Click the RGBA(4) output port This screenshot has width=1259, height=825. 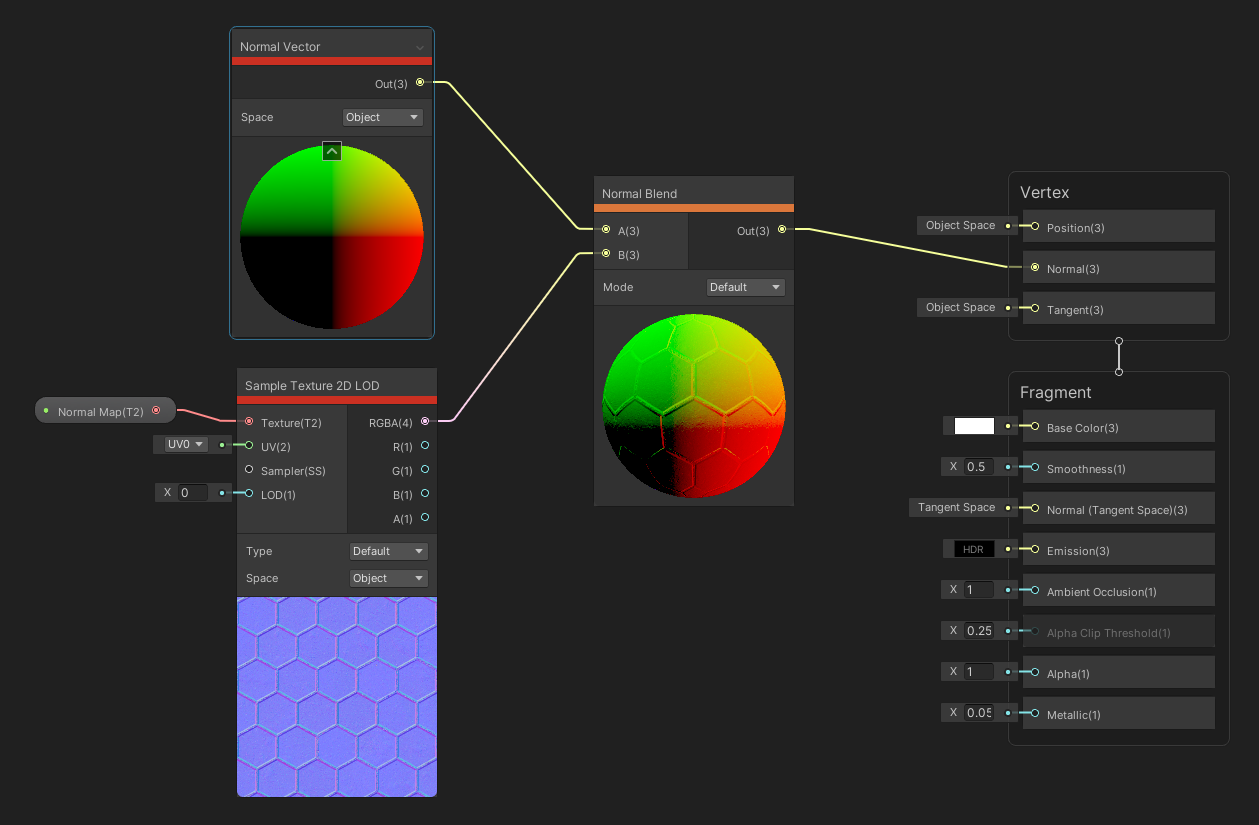[x=425, y=422]
